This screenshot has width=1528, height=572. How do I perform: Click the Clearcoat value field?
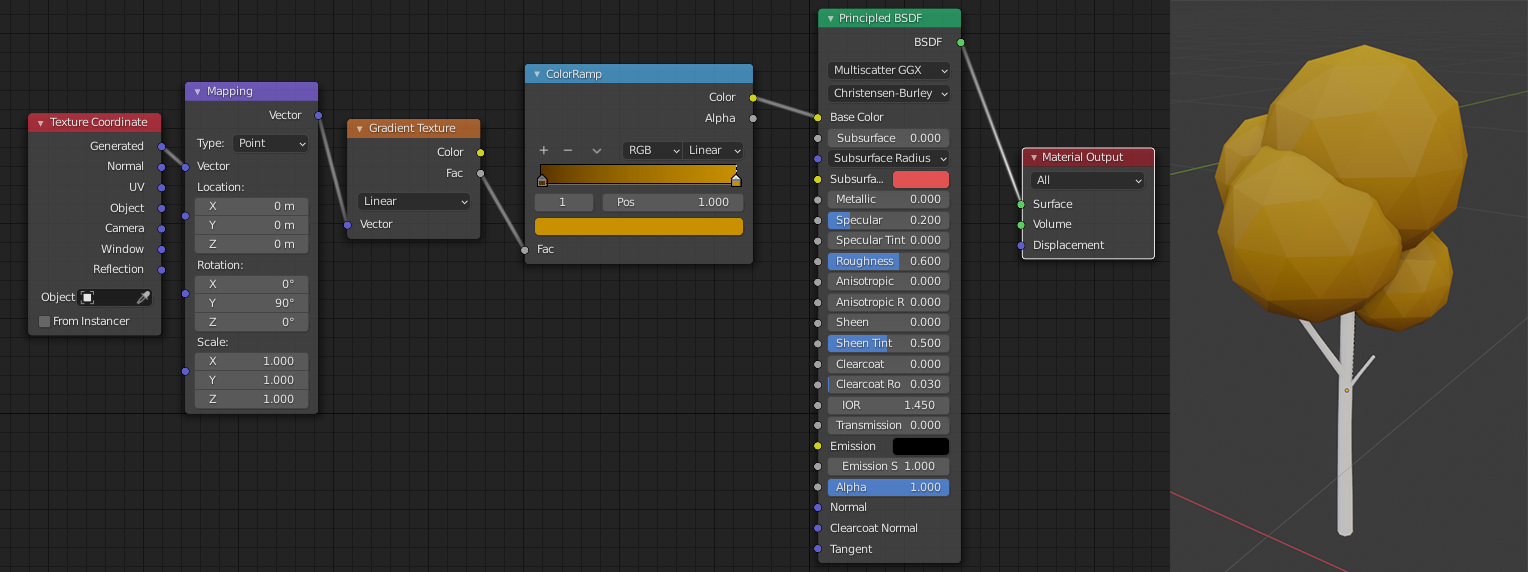coord(889,364)
